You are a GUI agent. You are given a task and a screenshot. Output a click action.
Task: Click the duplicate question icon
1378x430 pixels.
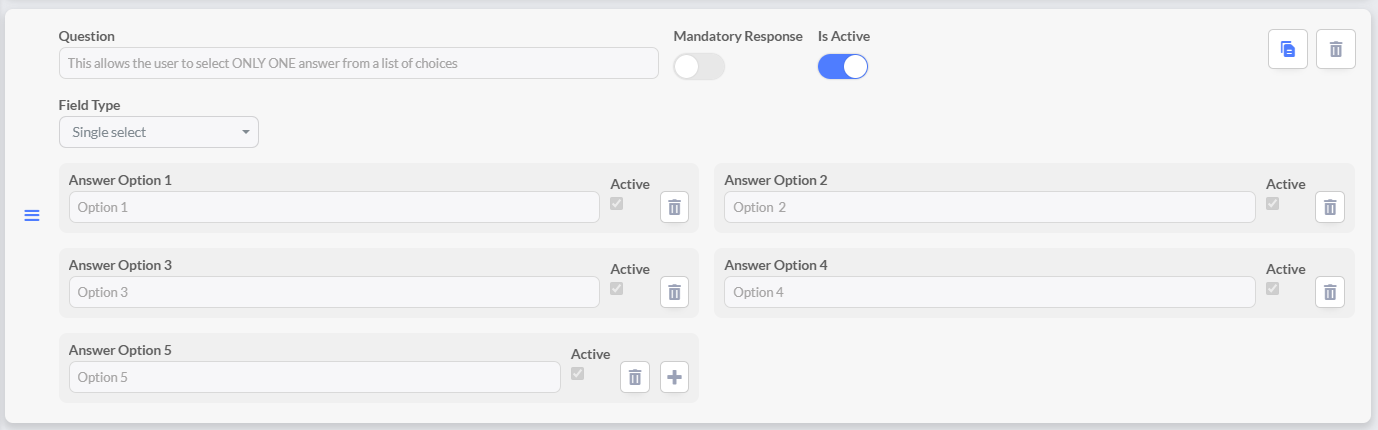coord(1287,49)
